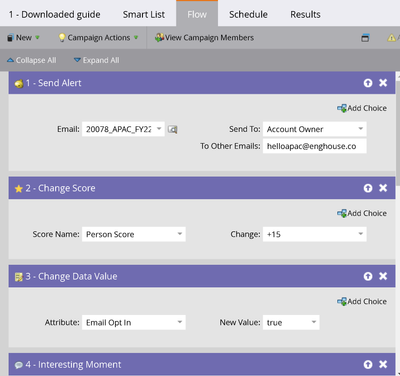Open the Schedule tab
The height and width of the screenshot is (376, 400).
tap(248, 15)
